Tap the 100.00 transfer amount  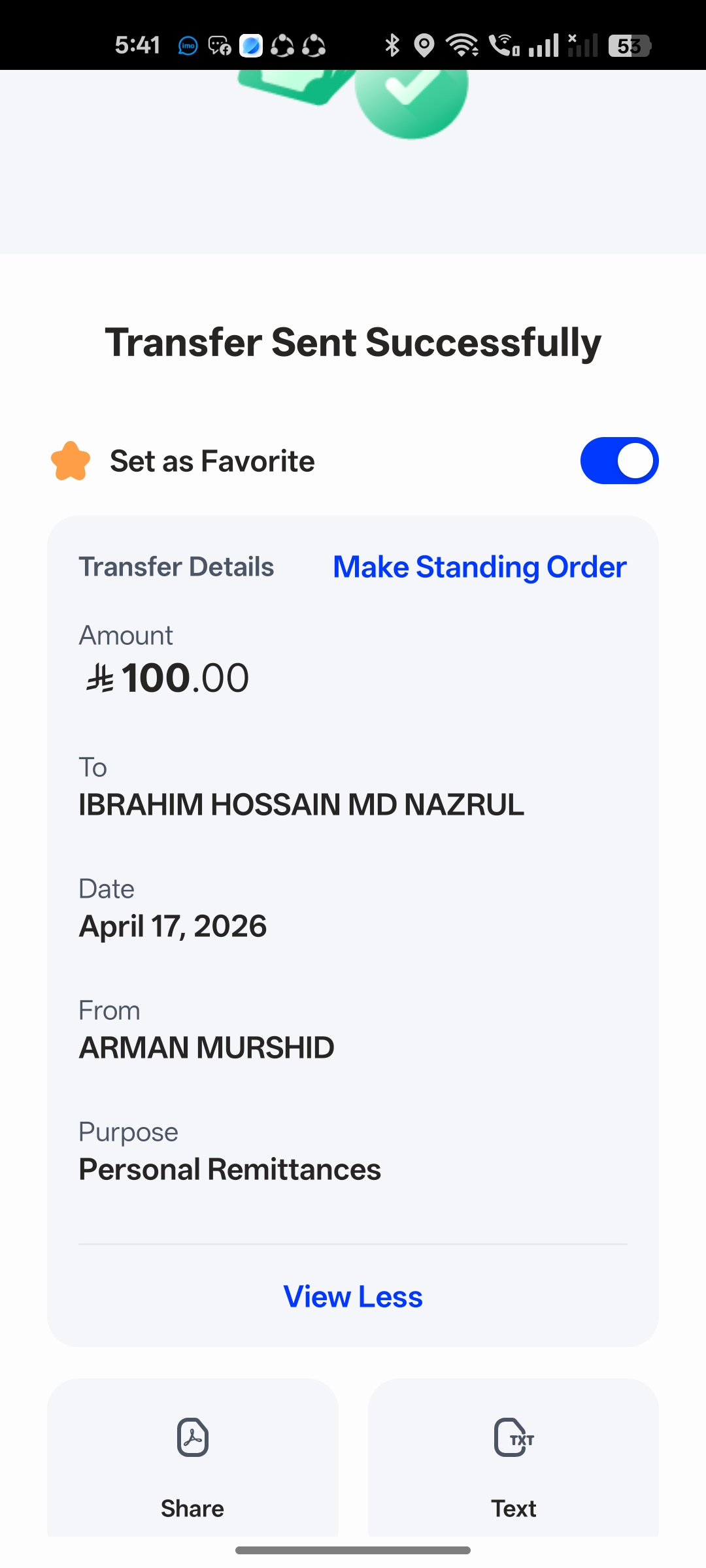(184, 678)
